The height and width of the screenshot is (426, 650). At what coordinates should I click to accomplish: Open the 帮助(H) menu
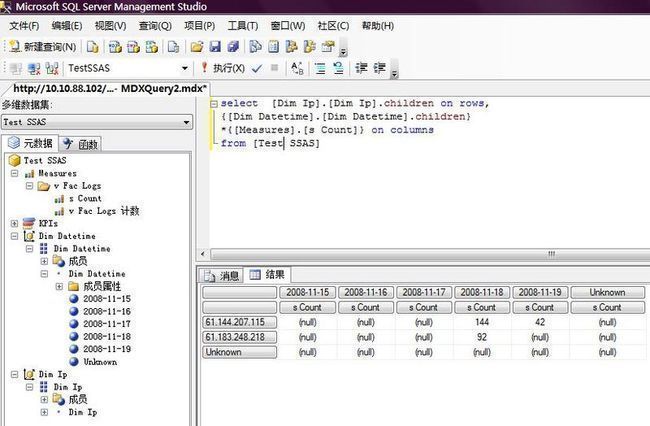pyautogui.click(x=377, y=26)
